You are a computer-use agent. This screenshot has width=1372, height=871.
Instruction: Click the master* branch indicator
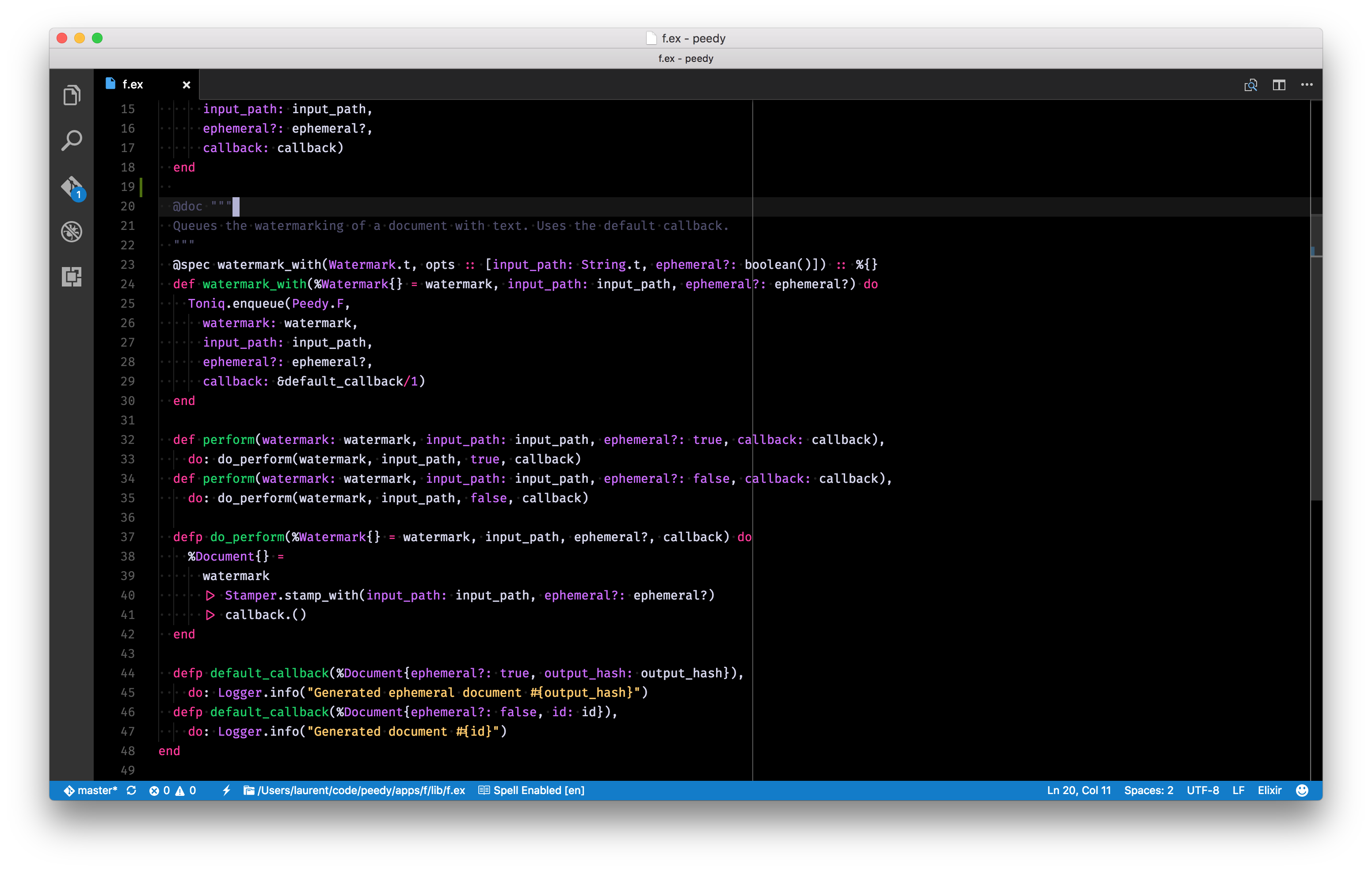coord(91,790)
